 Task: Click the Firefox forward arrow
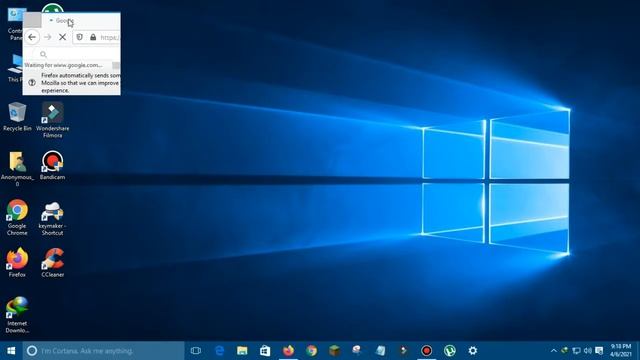tap(48, 37)
